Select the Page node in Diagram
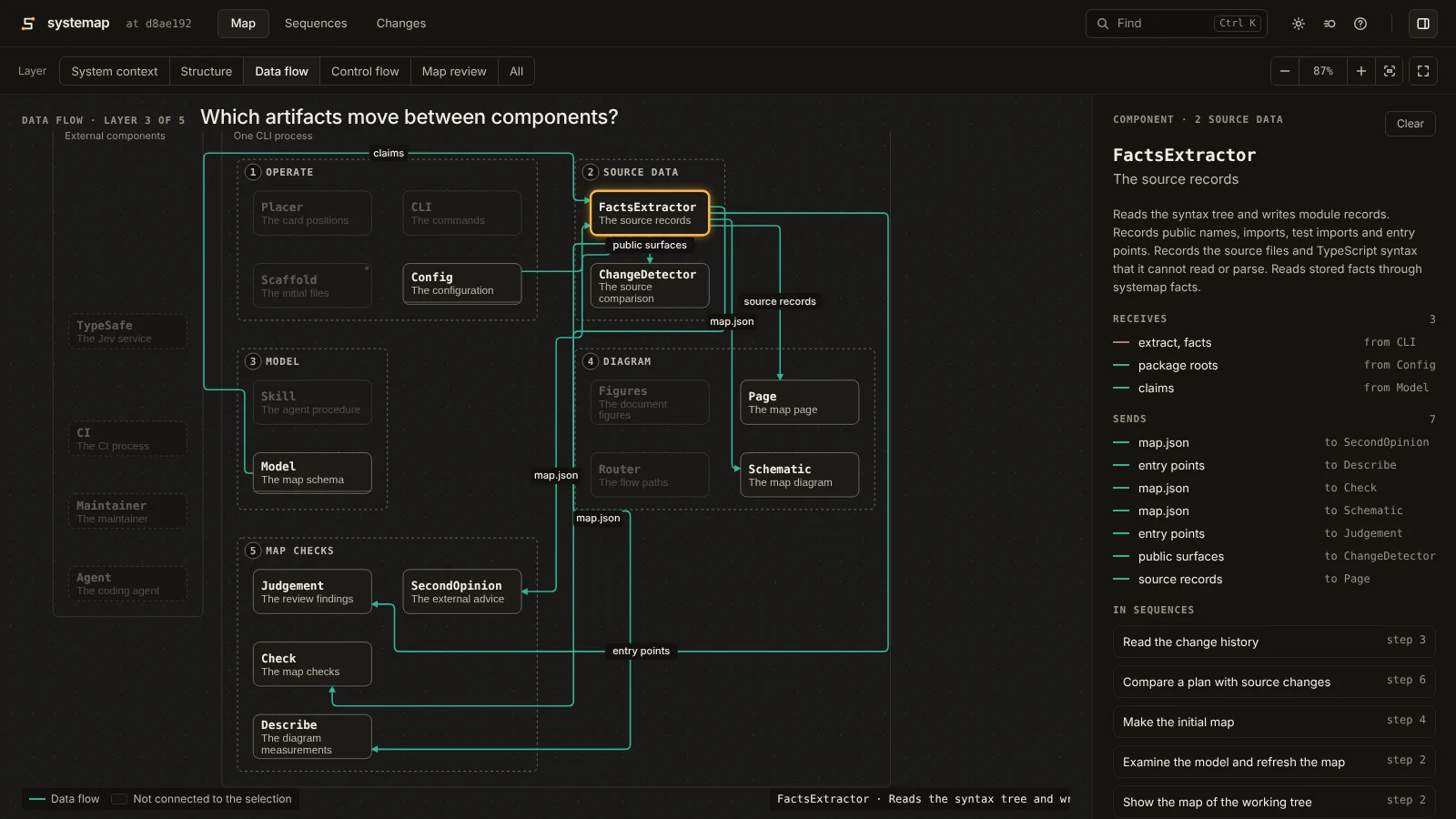This screenshot has width=1456, height=819. click(x=799, y=402)
